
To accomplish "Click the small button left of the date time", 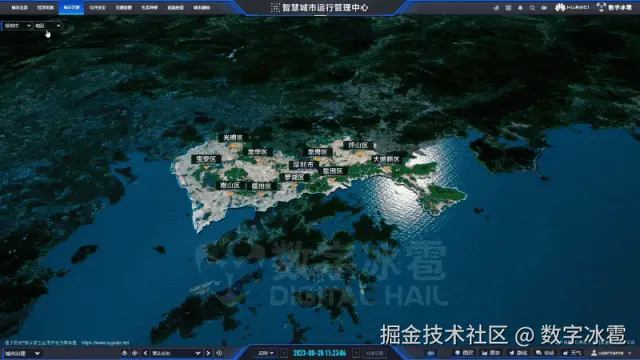I will pyautogui.click(x=284, y=353).
